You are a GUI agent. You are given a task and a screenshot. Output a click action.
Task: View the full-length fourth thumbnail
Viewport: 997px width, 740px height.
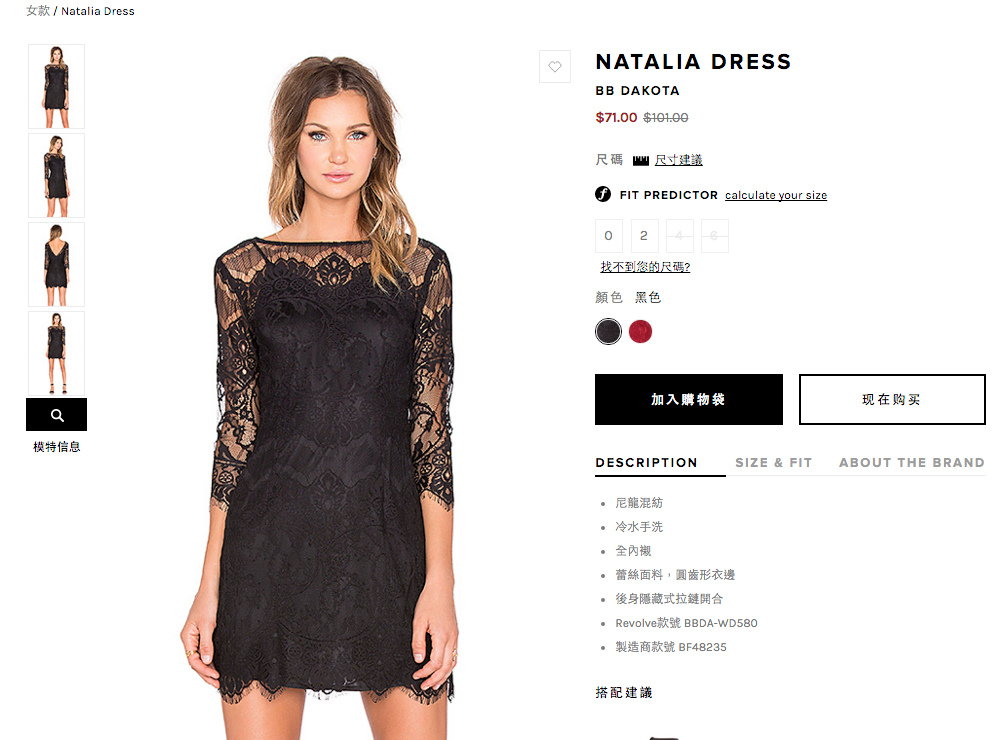coord(57,353)
